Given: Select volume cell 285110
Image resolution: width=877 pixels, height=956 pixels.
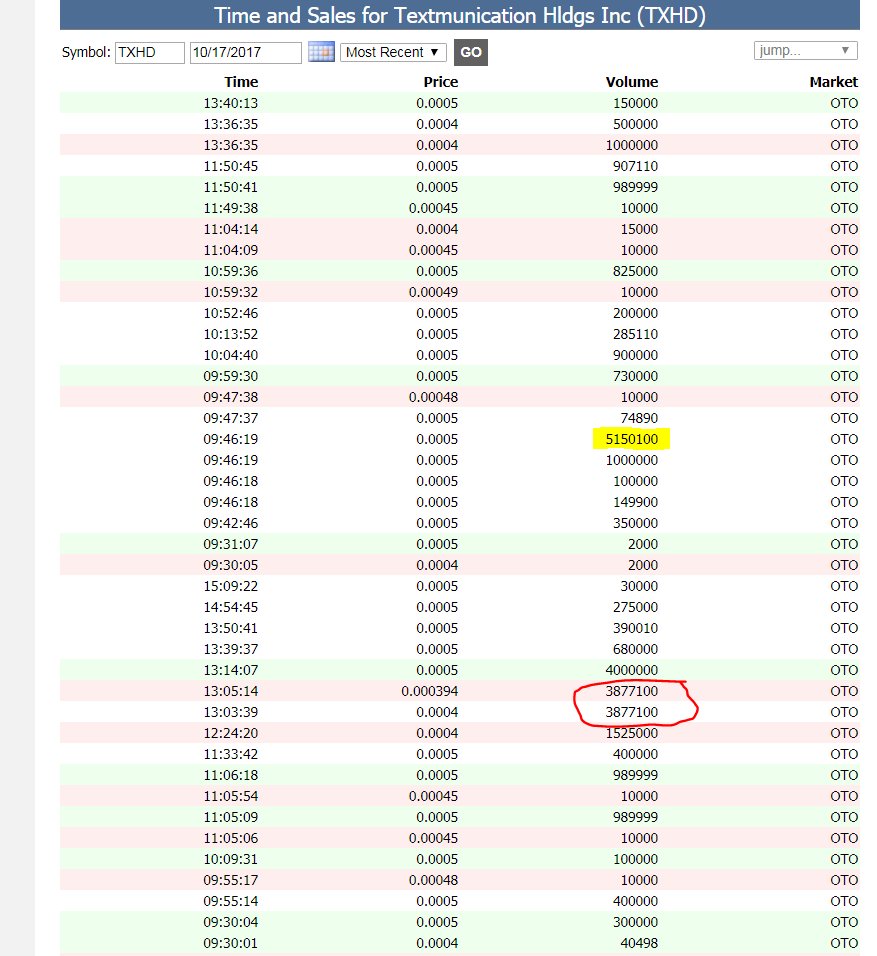Looking at the screenshot, I should [x=635, y=334].
